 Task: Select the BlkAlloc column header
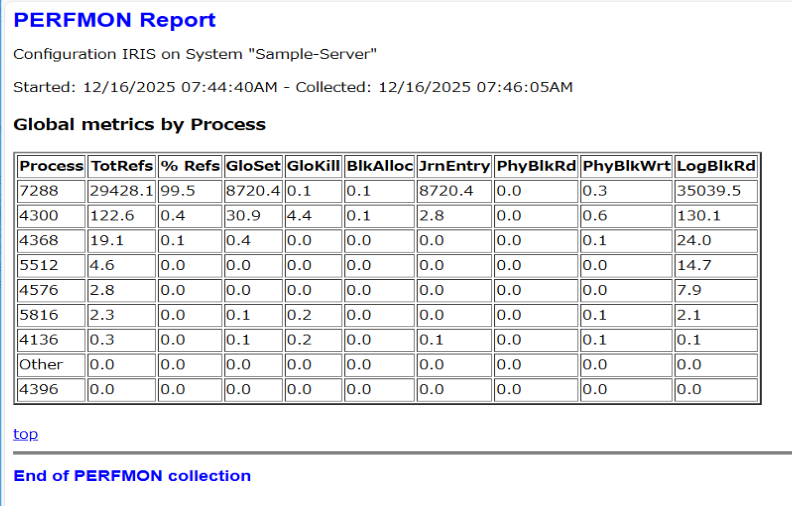[379, 166]
